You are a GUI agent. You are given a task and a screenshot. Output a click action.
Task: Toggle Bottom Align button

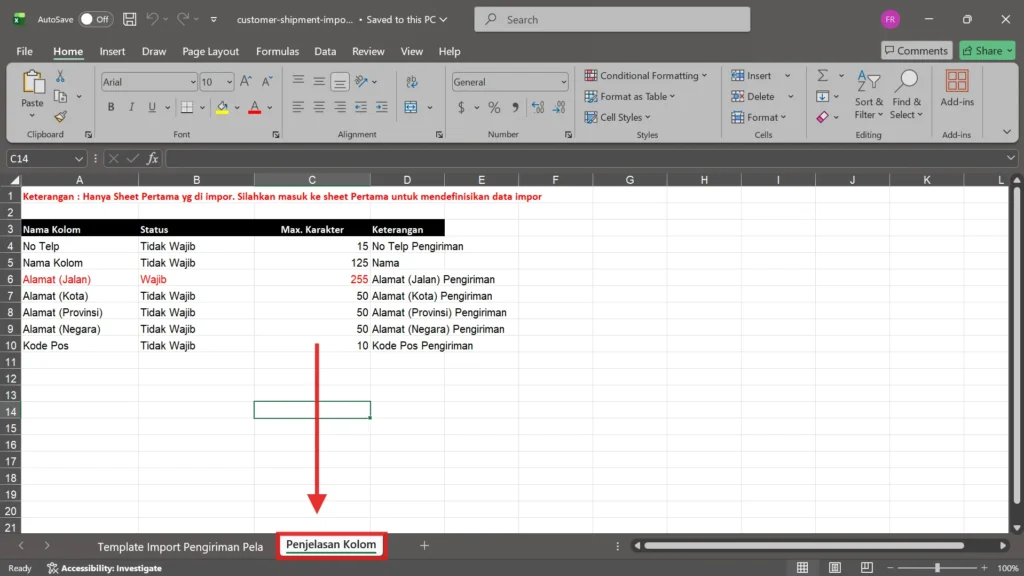click(x=340, y=82)
